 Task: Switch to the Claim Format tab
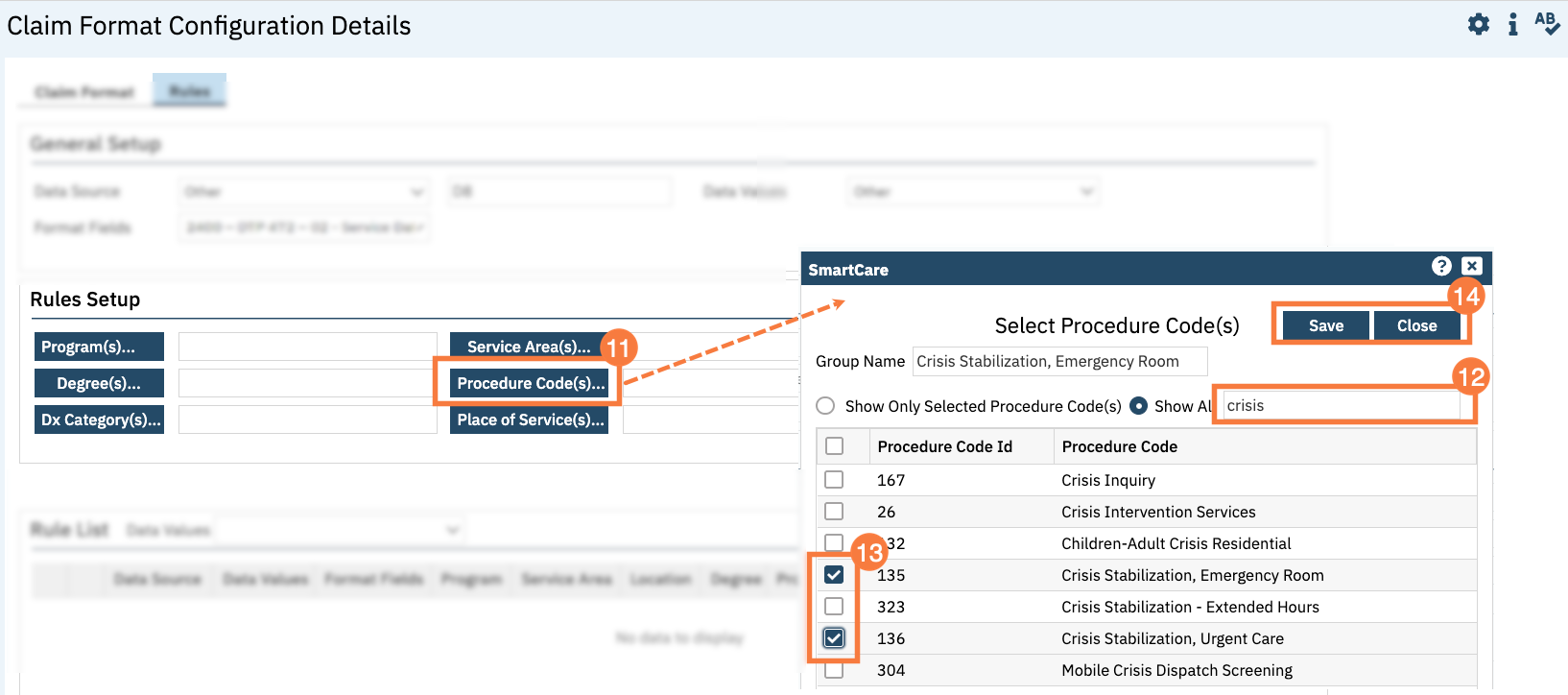(x=84, y=92)
